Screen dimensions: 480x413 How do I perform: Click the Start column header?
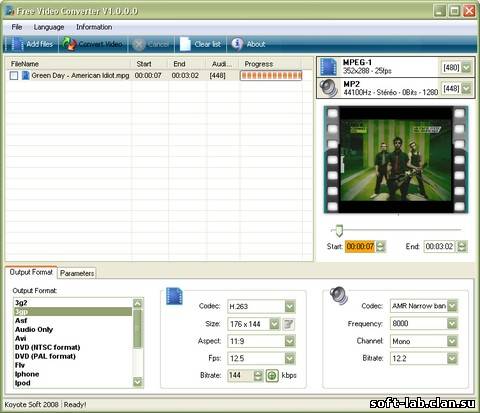point(149,64)
